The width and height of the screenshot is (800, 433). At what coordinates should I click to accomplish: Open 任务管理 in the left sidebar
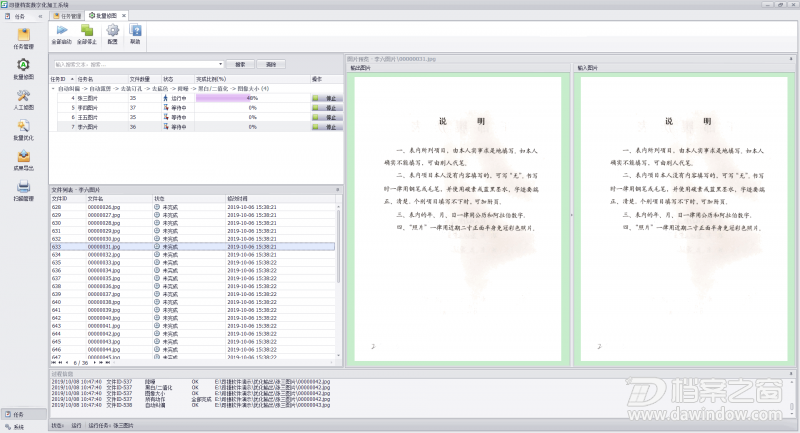click(23, 38)
